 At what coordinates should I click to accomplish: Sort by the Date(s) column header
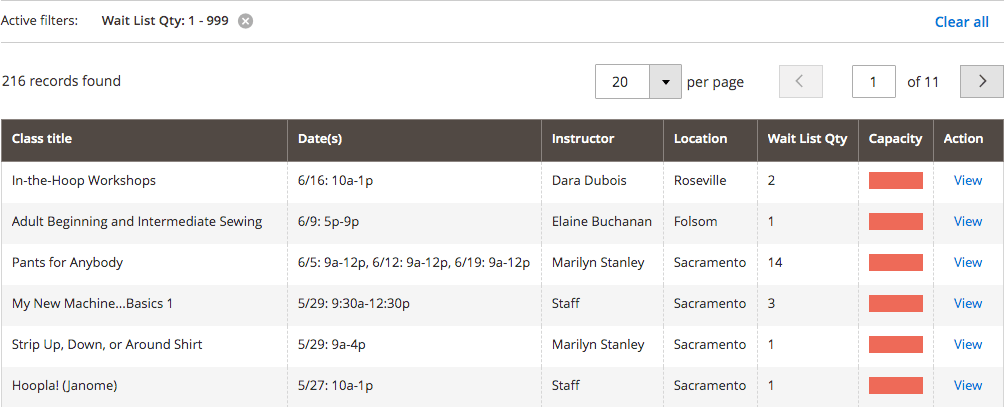pos(320,139)
